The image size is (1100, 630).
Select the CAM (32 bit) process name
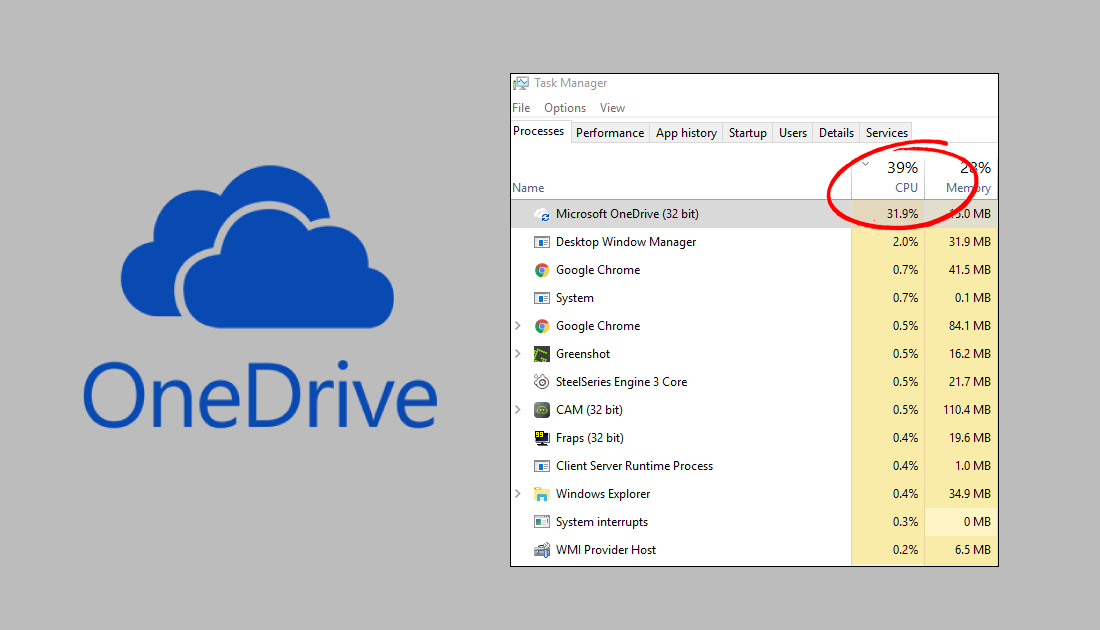click(x=589, y=410)
